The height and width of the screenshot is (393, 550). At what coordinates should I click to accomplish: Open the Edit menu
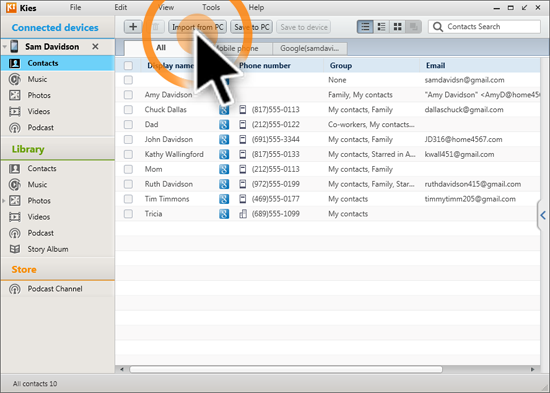pos(120,7)
